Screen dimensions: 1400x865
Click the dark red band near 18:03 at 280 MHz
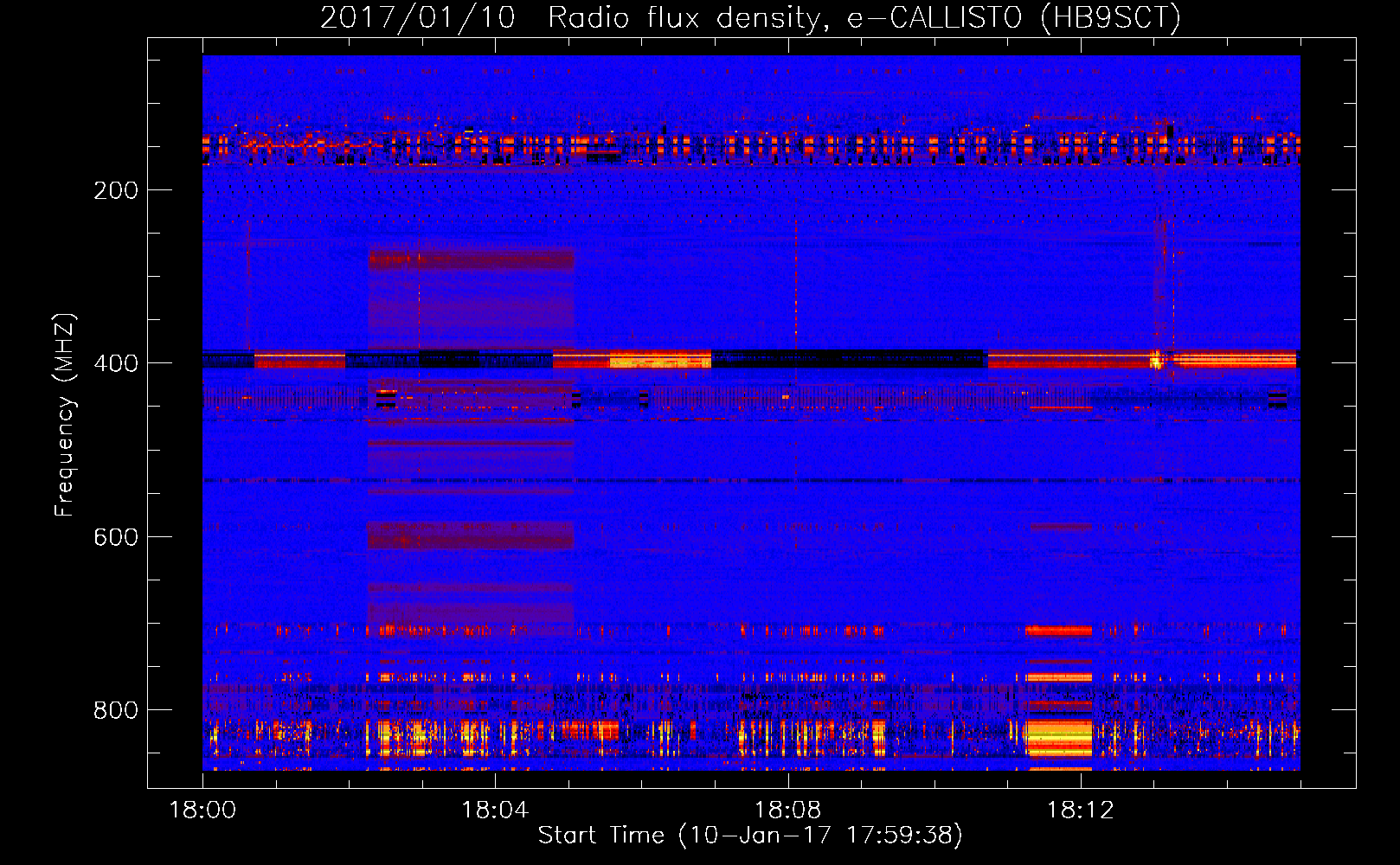pyautogui.click(x=472, y=259)
